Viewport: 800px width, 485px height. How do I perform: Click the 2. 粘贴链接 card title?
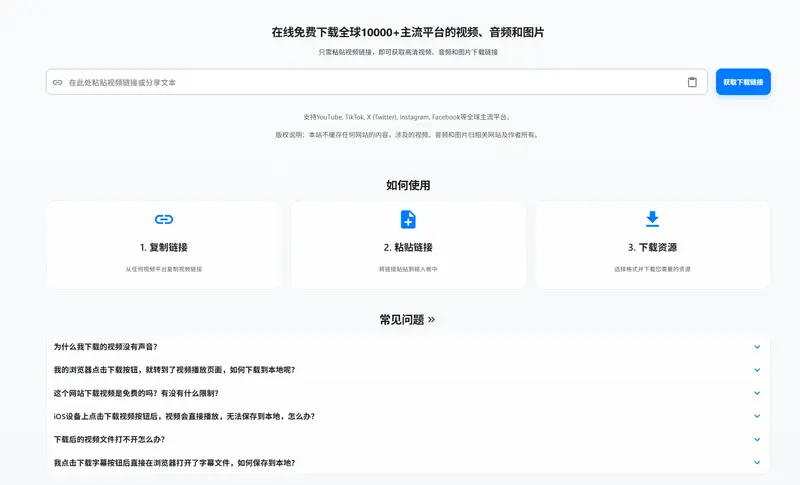coord(408,247)
